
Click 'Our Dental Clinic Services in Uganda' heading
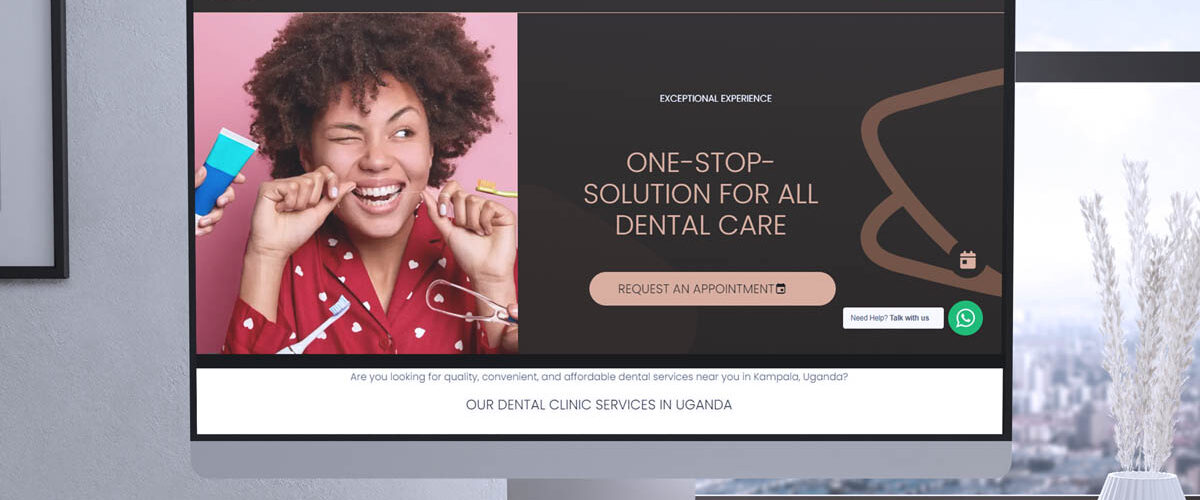[599, 405]
